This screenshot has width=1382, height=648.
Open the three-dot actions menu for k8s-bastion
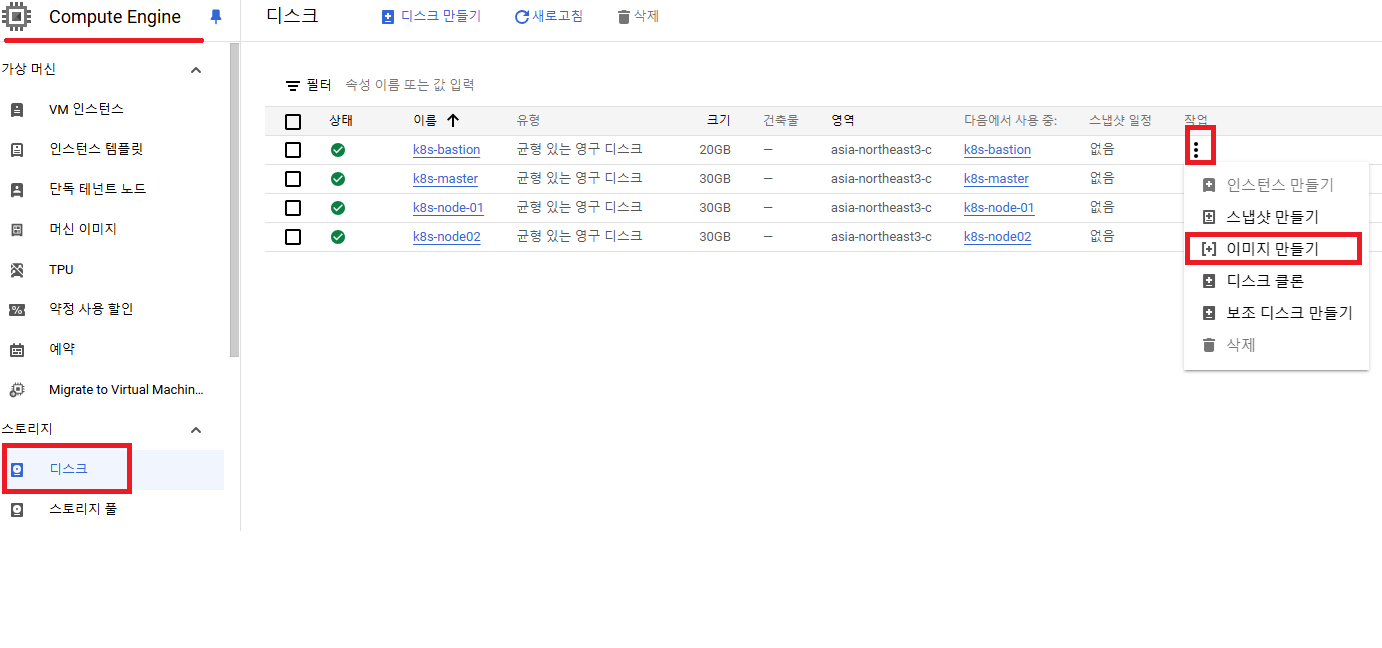click(1196, 150)
